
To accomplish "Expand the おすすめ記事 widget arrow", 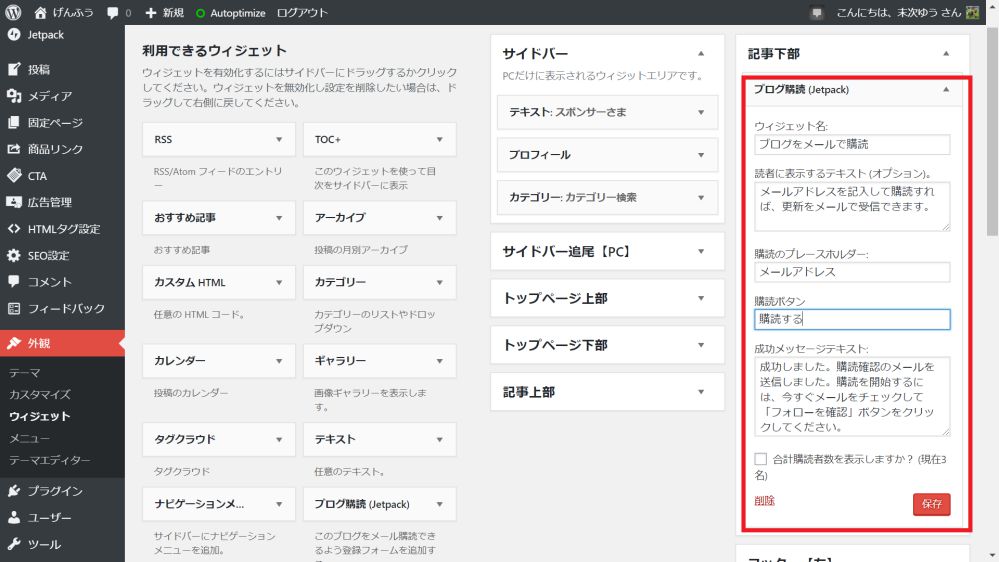I will (x=279, y=218).
